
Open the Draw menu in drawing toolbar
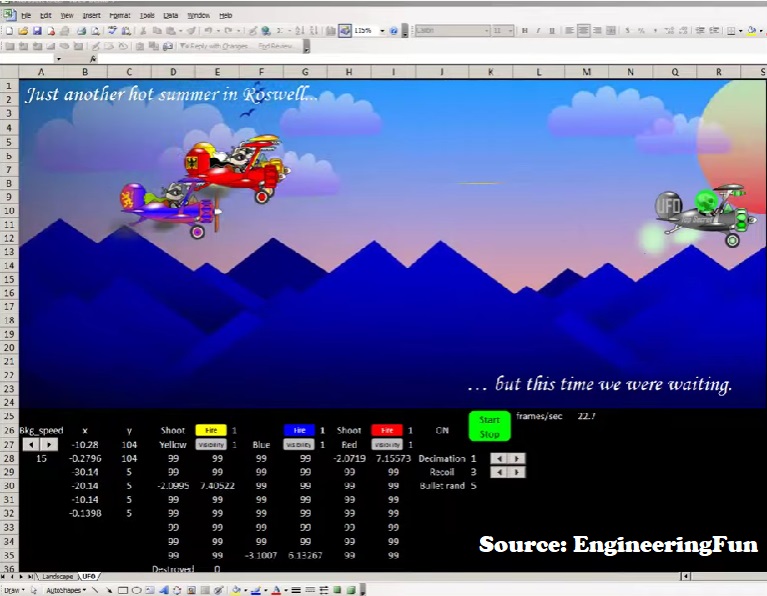tap(14, 590)
